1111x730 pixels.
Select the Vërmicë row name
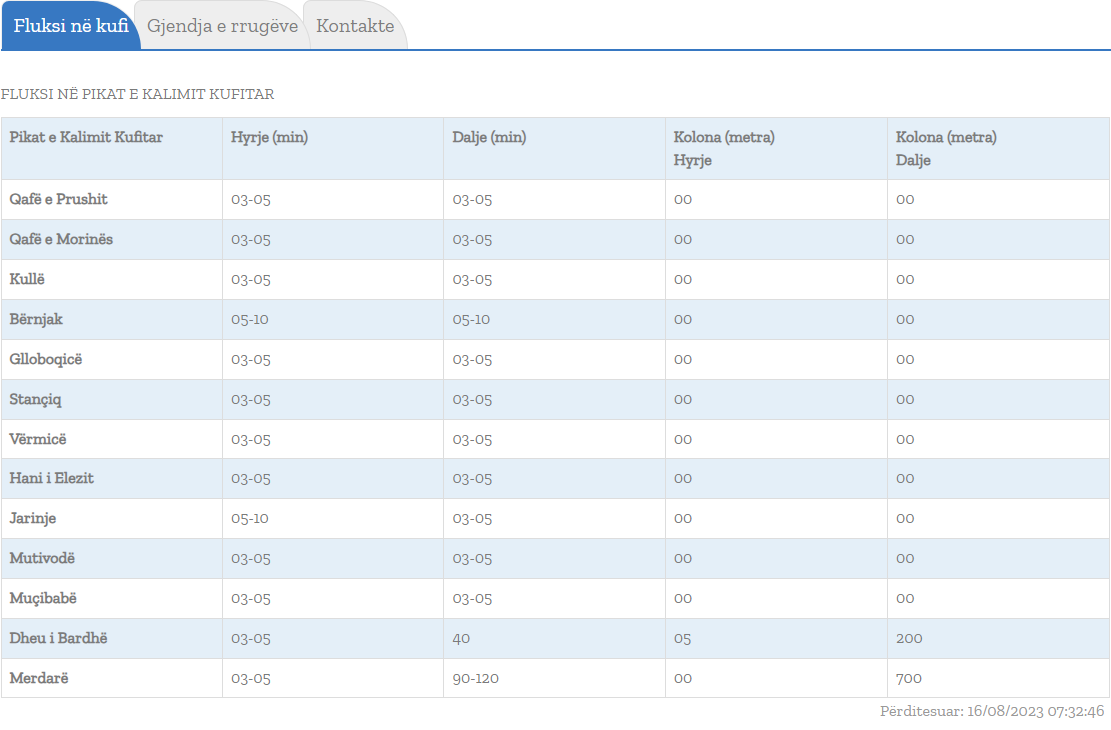point(38,439)
